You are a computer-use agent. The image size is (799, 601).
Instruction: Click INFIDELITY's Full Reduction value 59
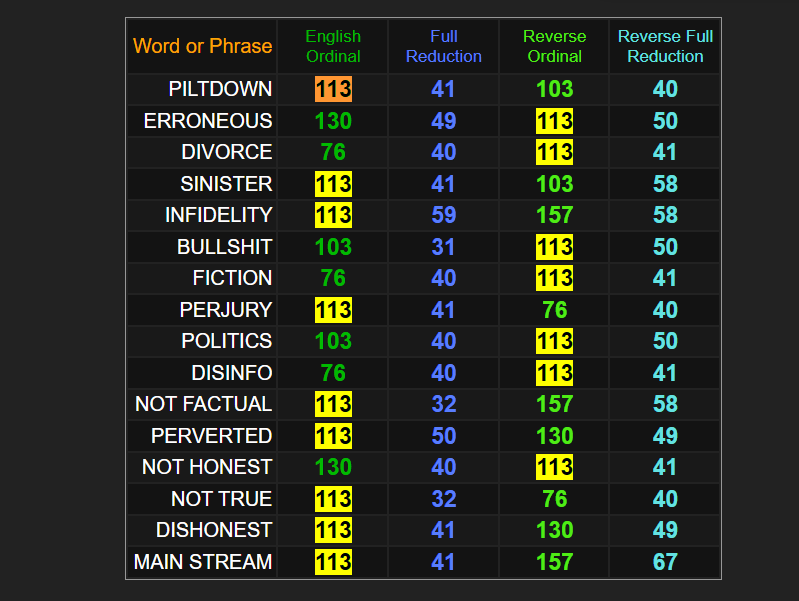click(x=443, y=215)
